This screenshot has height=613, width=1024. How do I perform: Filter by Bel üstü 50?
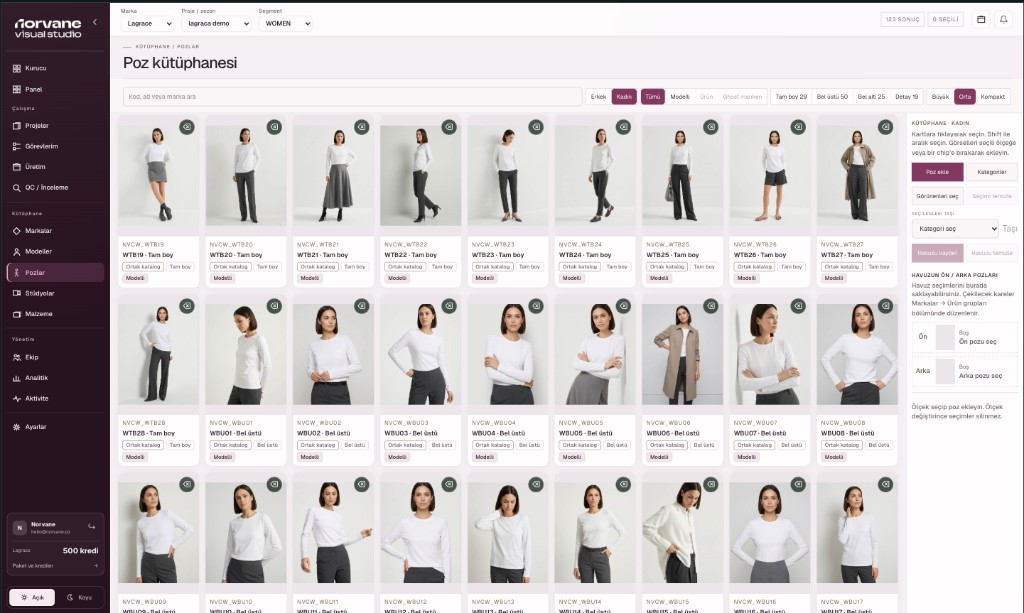[x=832, y=97]
